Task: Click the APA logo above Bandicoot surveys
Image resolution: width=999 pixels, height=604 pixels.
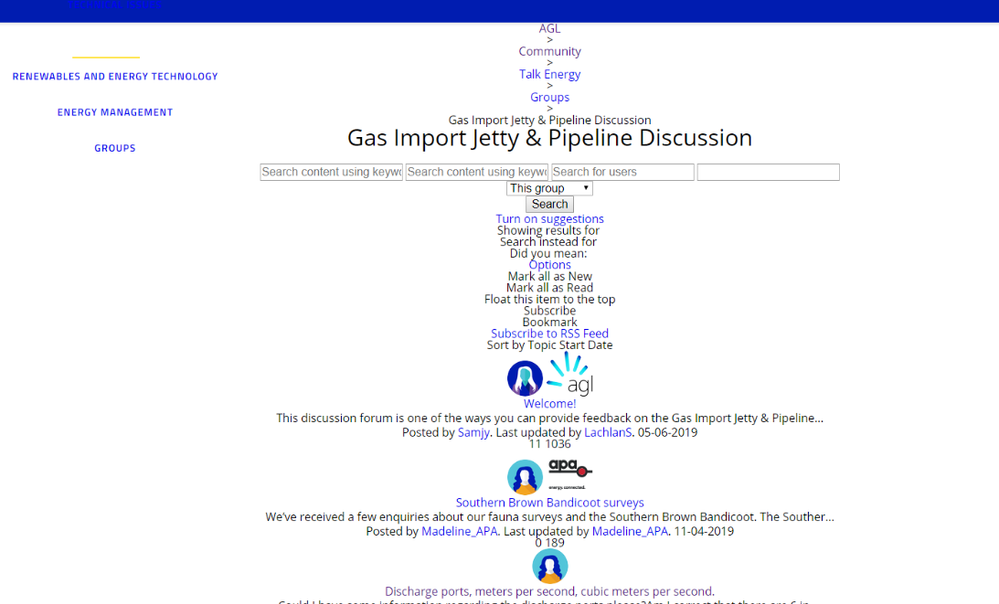Action: [570, 470]
